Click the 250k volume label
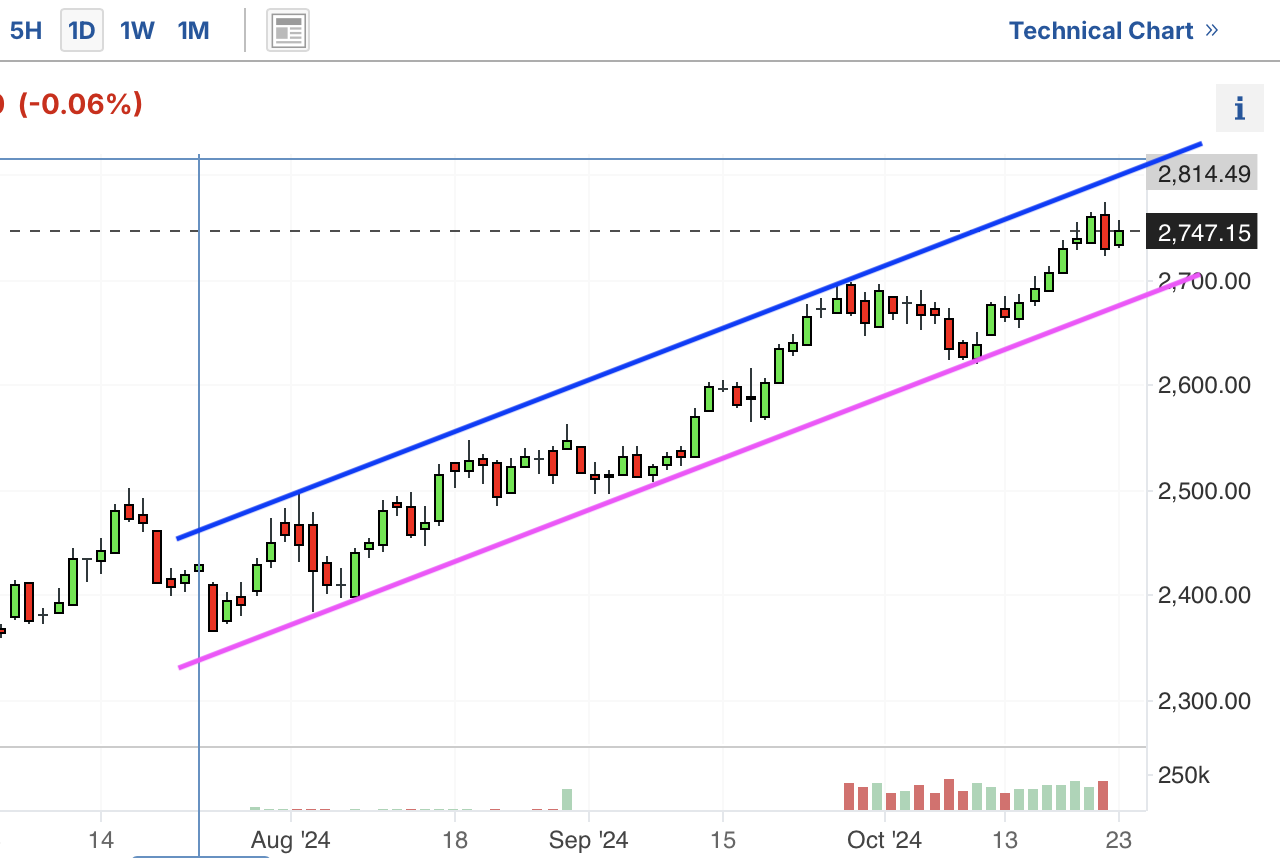This screenshot has width=1280, height=858. [x=1184, y=776]
